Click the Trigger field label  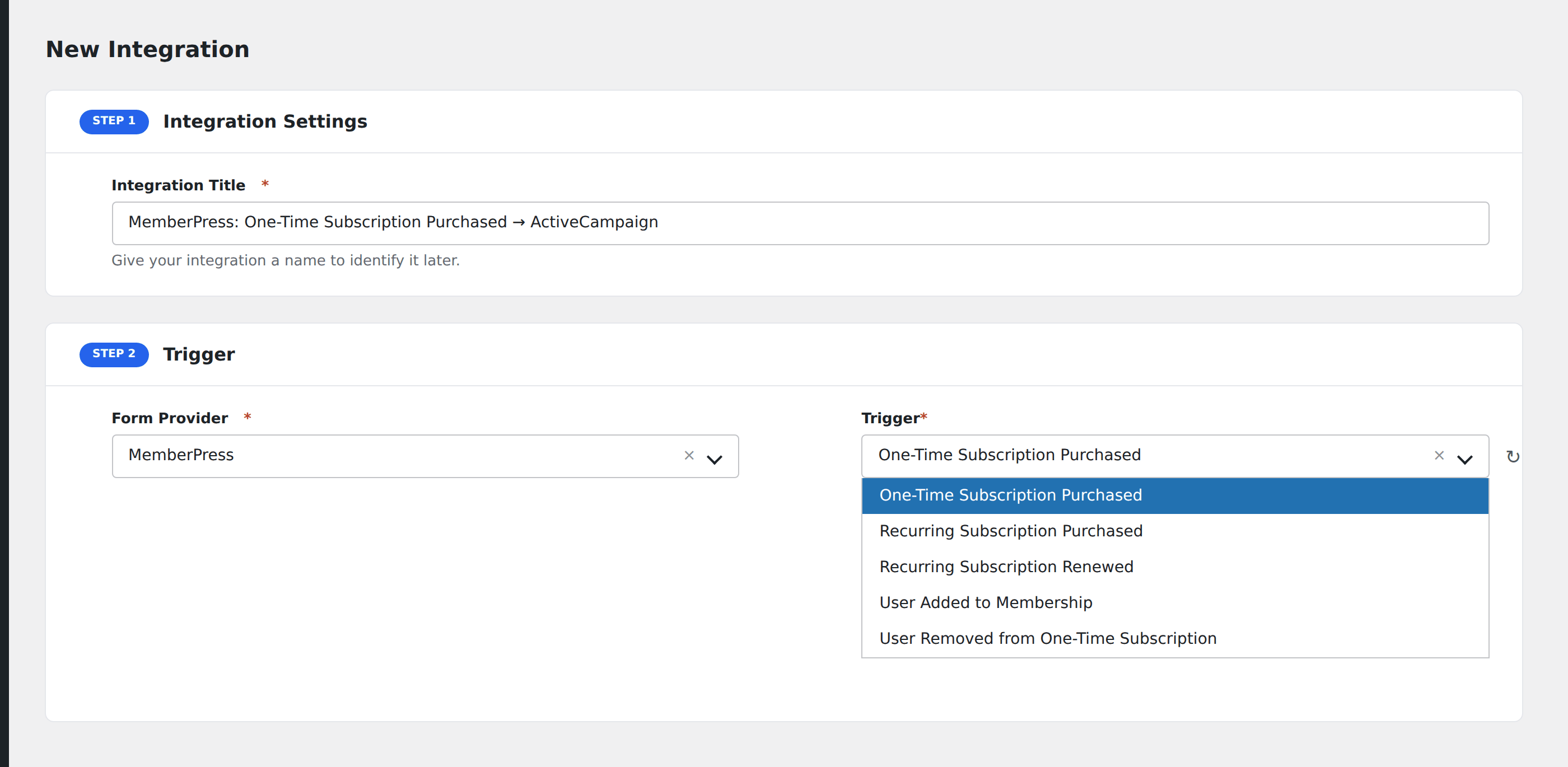tap(890, 418)
